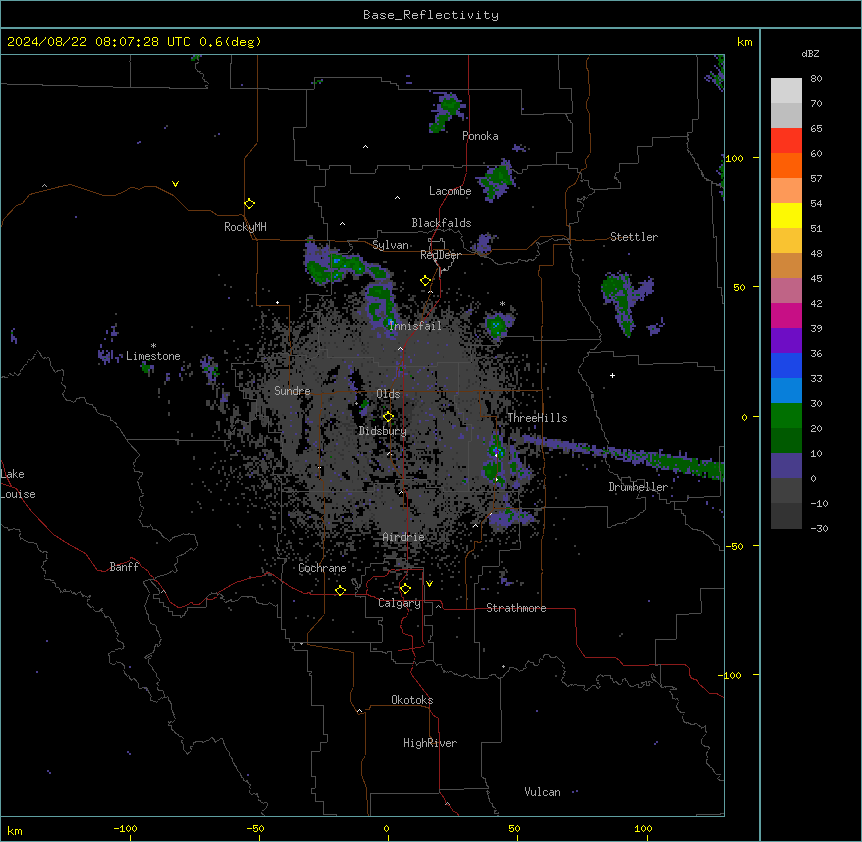Click the 45 value on the dBZ legend
This screenshot has height=842, width=862.
[x=816, y=279]
